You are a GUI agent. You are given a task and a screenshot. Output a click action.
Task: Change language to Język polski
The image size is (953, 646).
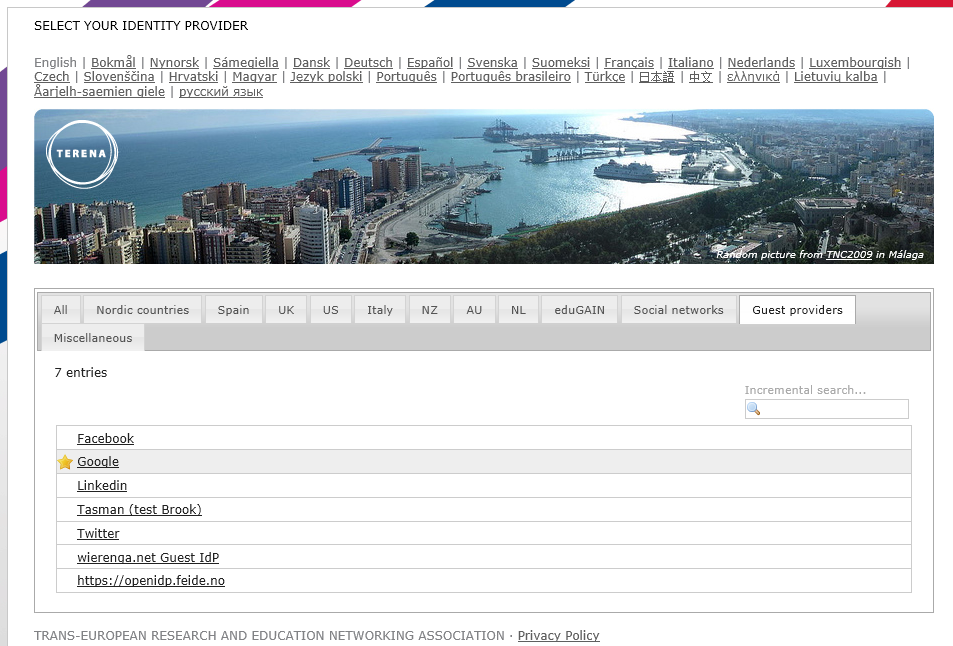click(x=326, y=77)
